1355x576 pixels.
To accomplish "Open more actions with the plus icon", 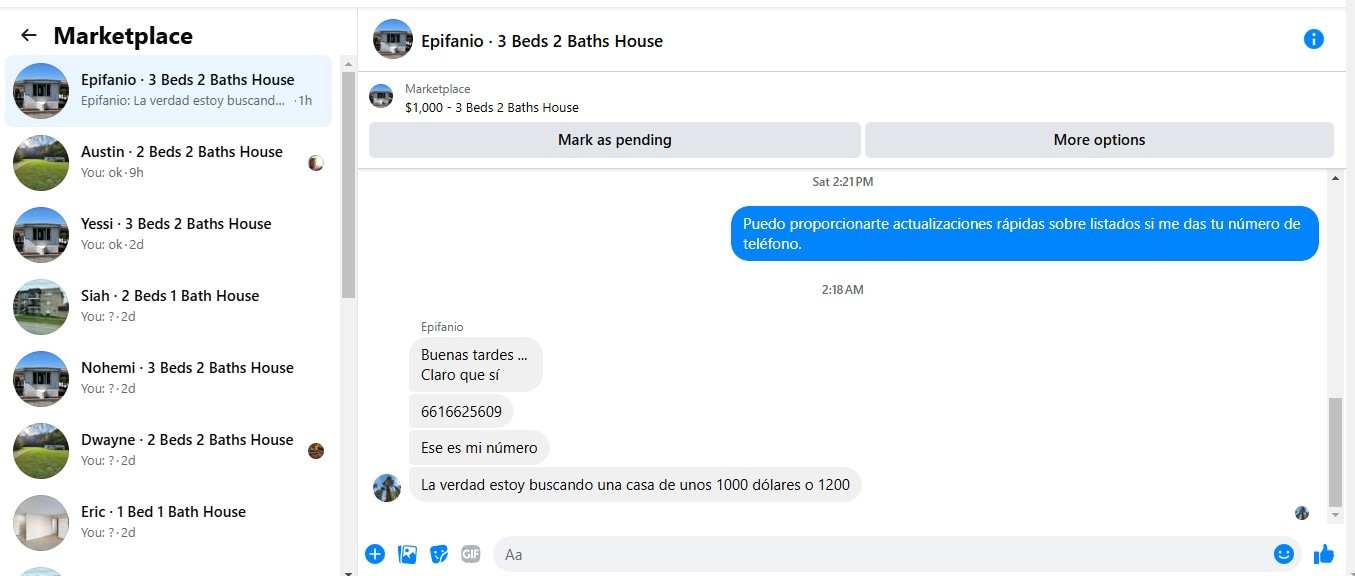I will [375, 553].
